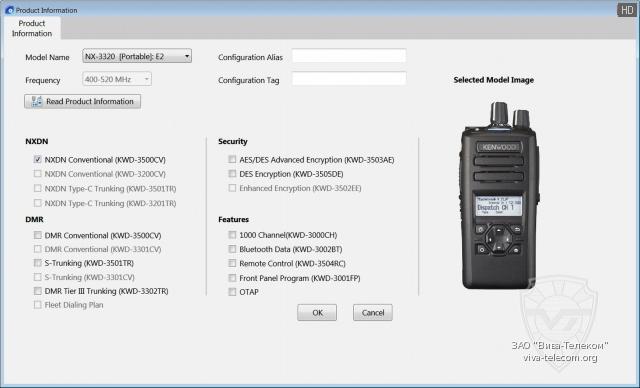The width and height of the screenshot is (640, 388).
Task: Enable DES Encryption (KWD-3505DE) checkbox
Action: [232, 174]
